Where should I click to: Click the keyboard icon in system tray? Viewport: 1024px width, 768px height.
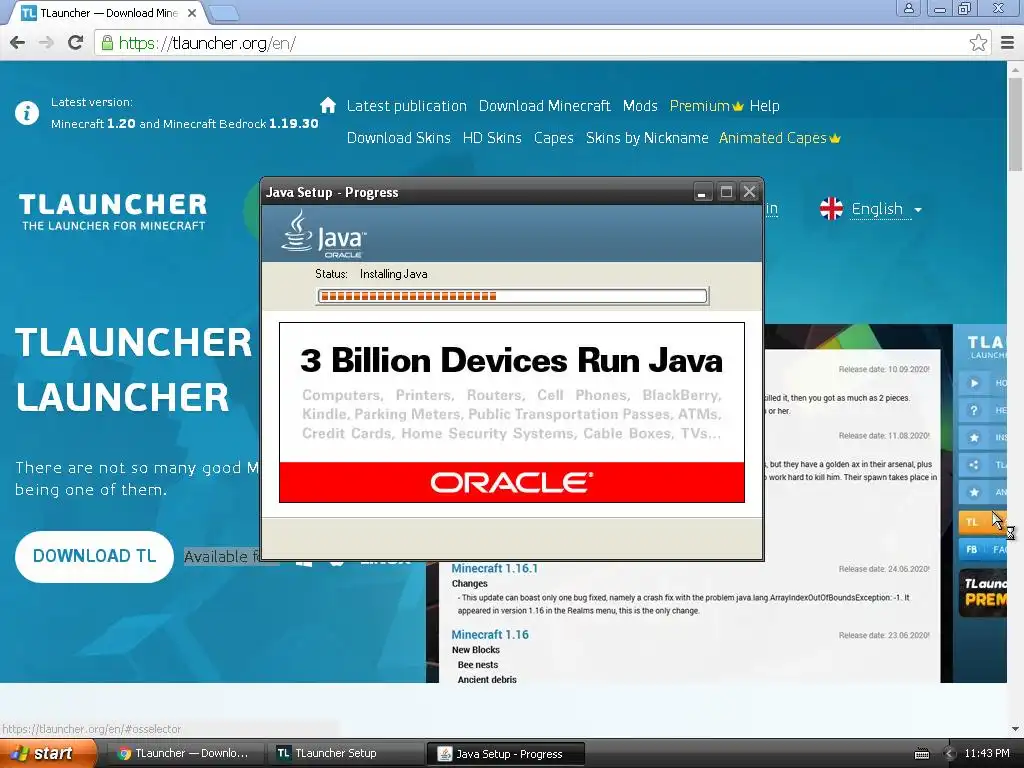[x=921, y=754]
